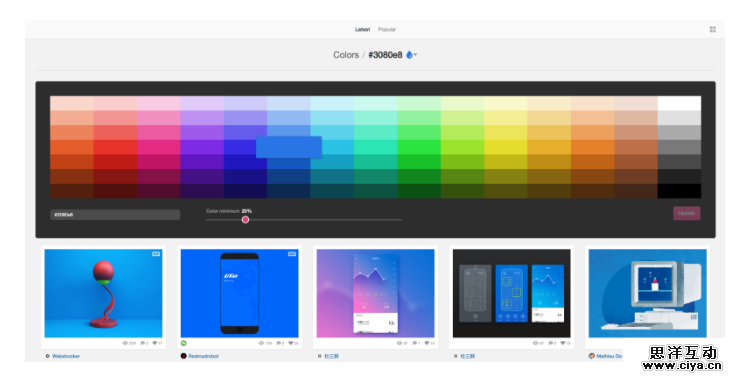
Task: Click the Mathieu avatar icon
Action: point(592,356)
